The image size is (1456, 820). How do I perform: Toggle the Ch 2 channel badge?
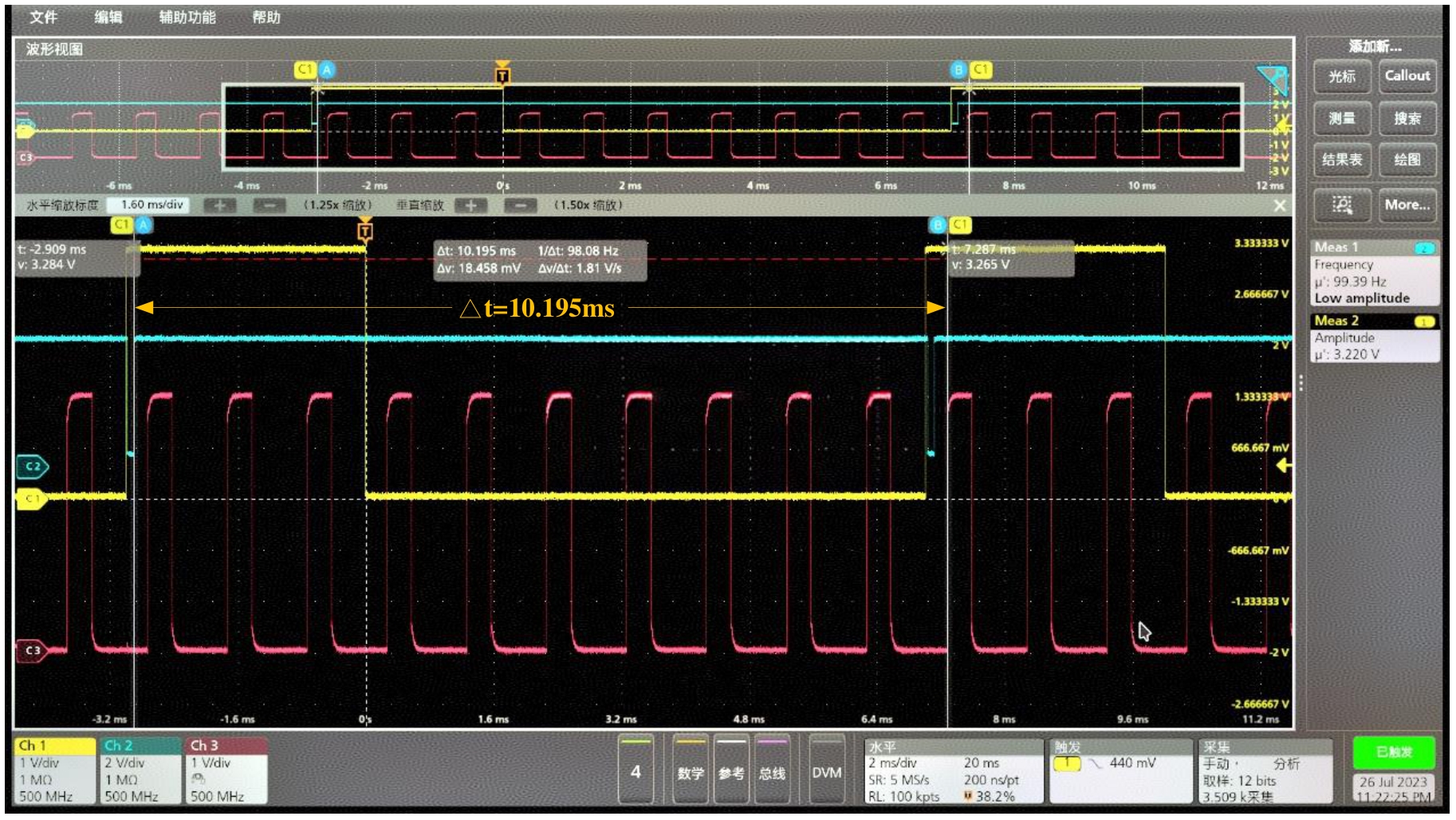coord(140,770)
